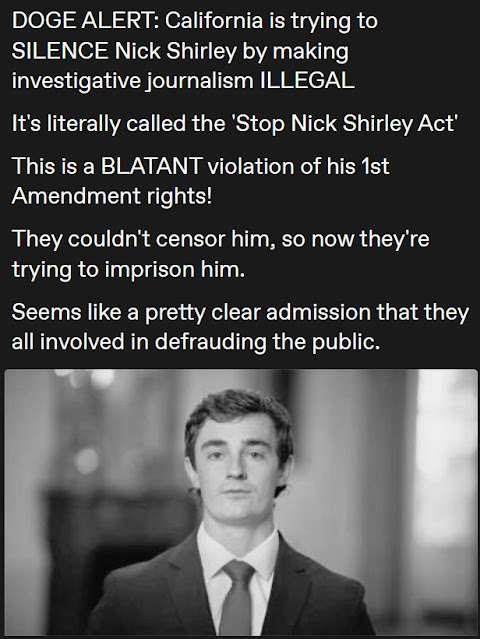Click the 'Stop Nick Shirley Act' line
480x639 pixels.
tap(235, 123)
